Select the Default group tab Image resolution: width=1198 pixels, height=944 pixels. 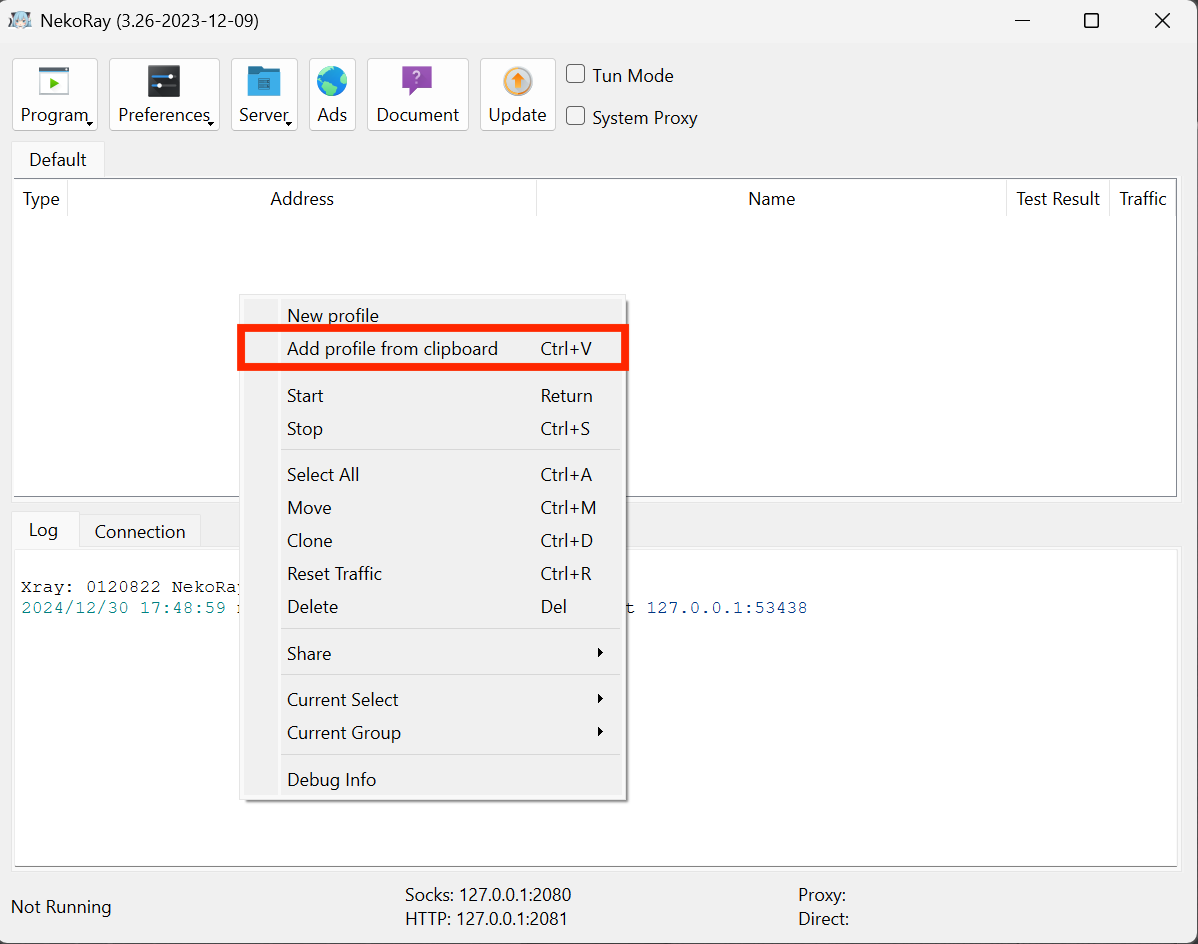tap(58, 160)
